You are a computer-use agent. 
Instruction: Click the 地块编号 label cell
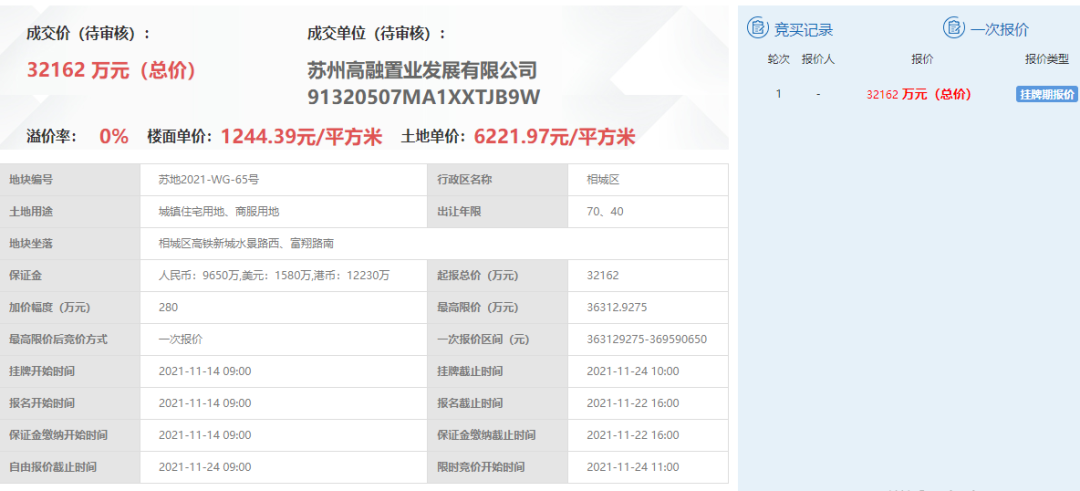tap(70, 180)
